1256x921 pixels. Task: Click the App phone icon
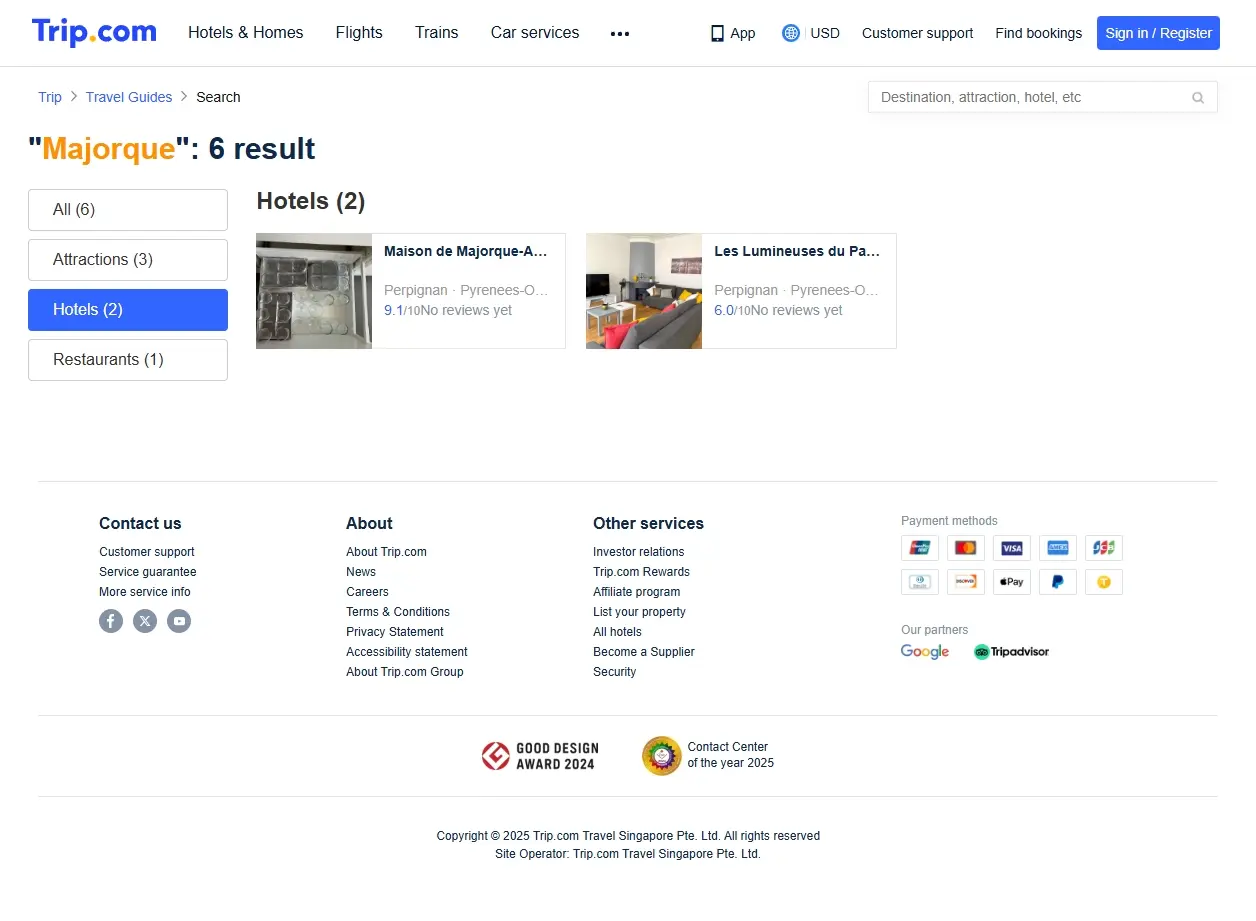click(x=717, y=33)
